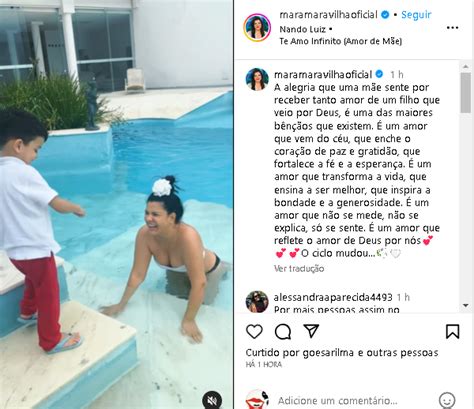Image resolution: width=474 pixels, height=409 pixels.
Task: Save post with the bookmark icon
Action: point(452,331)
